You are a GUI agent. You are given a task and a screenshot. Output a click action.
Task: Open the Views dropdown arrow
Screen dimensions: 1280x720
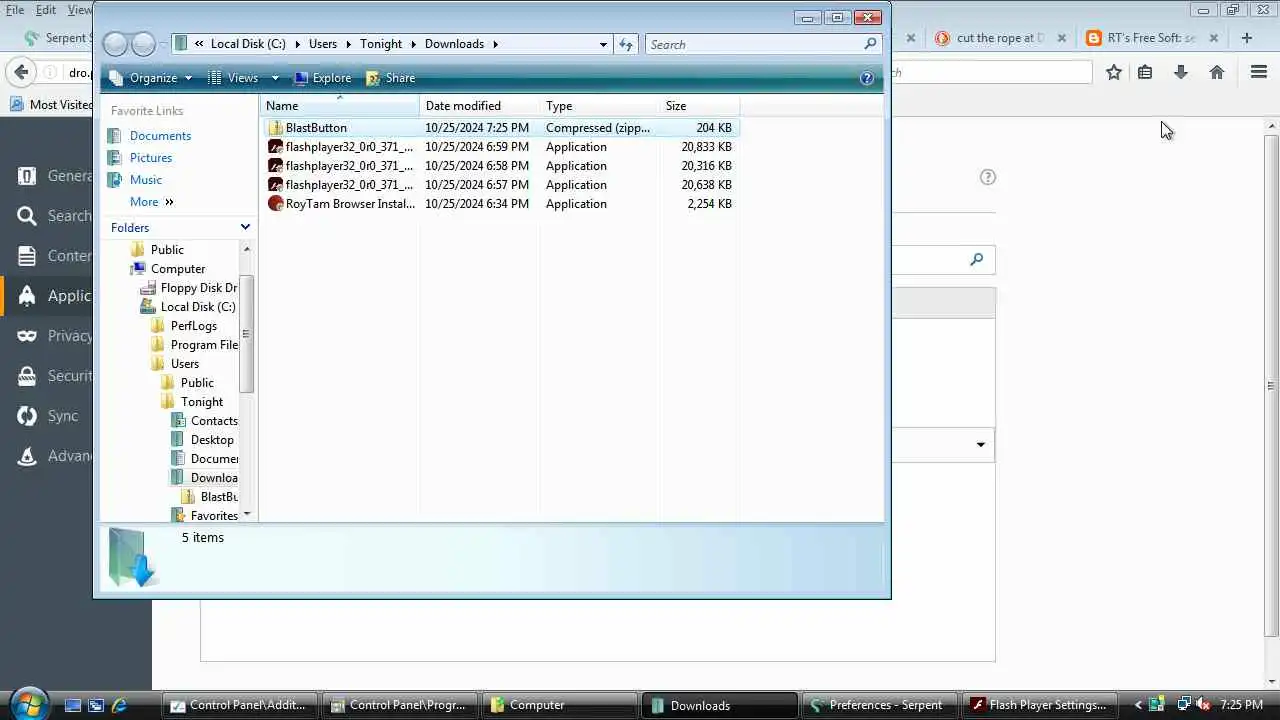coord(275,78)
